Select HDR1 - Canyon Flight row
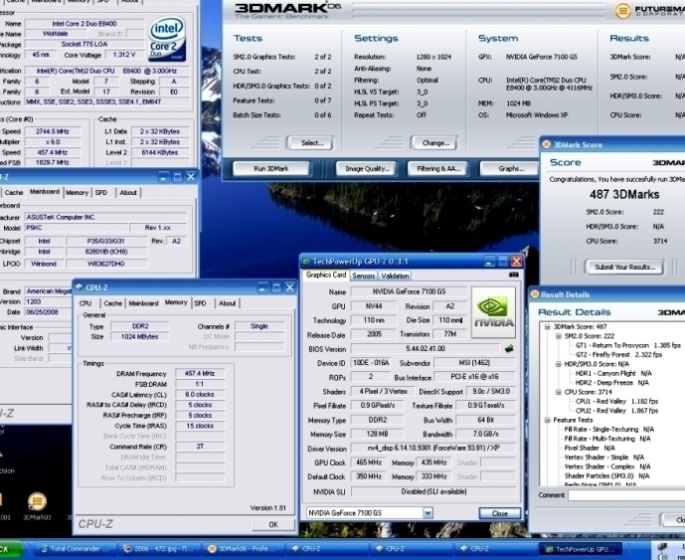Viewport: 685px width, 560px height. [x=613, y=373]
